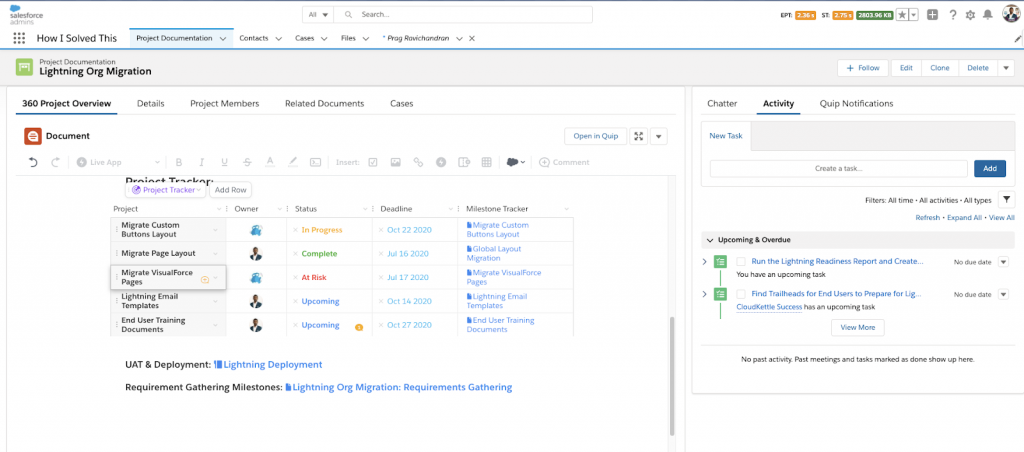Click the undo arrow in Quip toolbar

point(33,162)
